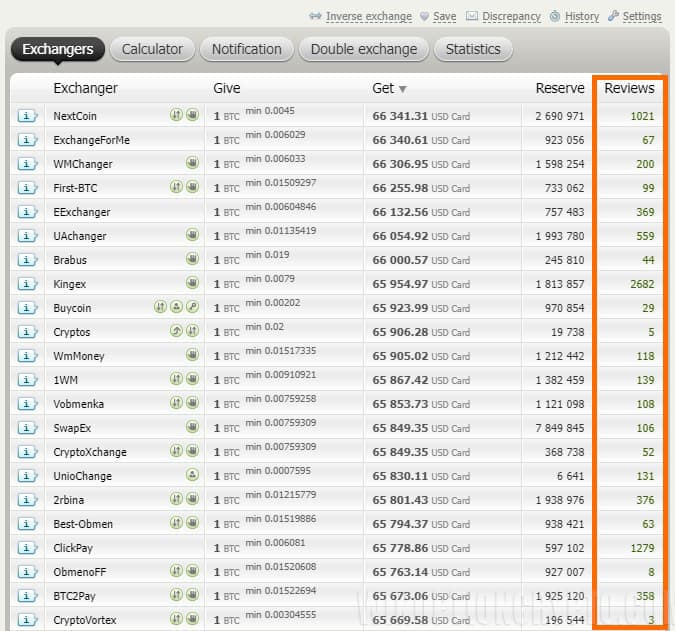
Task: Toggle the Get column sort arrow
Action: click(403, 89)
